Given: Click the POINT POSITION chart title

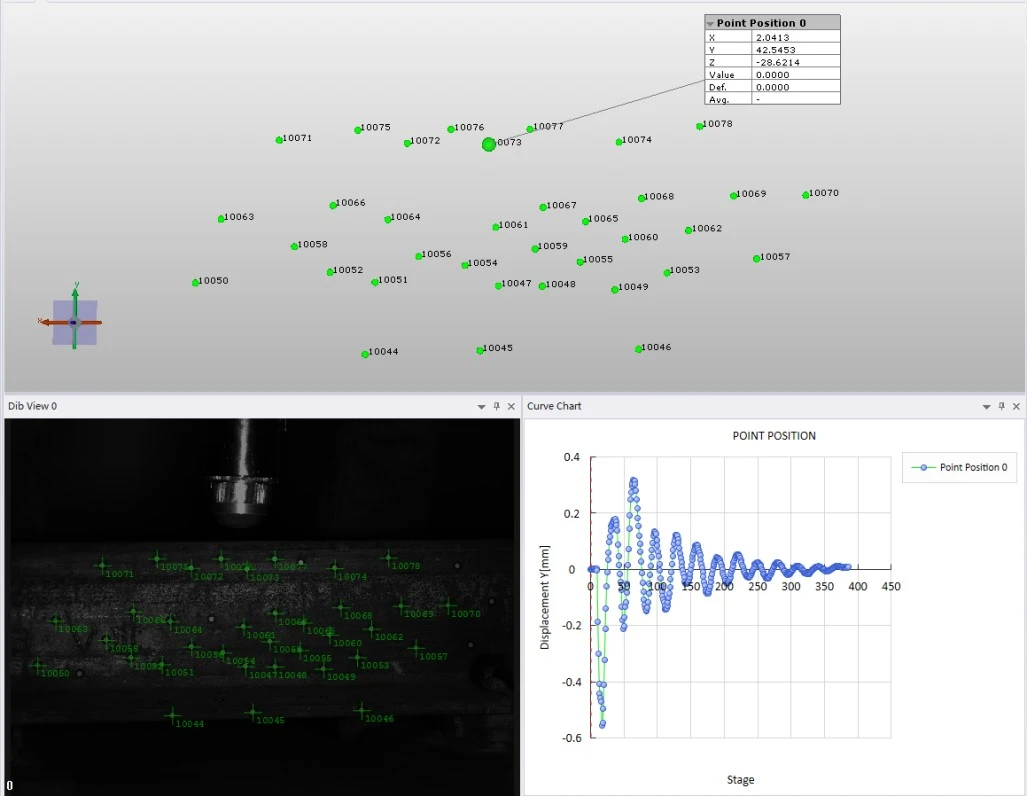Looking at the screenshot, I should coord(774,436).
